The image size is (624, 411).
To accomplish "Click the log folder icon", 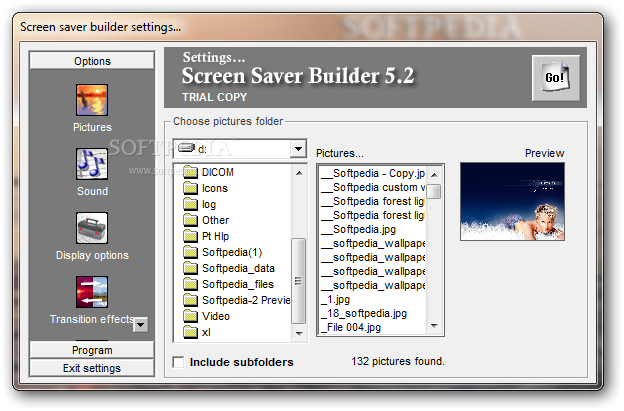I will click(x=191, y=204).
